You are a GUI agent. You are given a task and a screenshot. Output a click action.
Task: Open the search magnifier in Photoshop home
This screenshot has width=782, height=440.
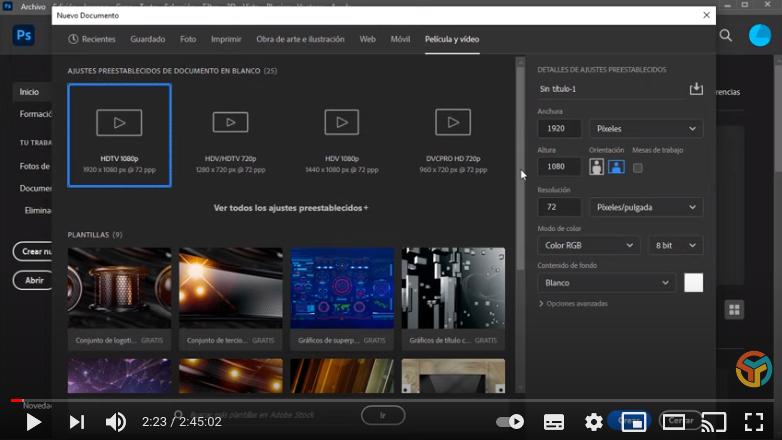click(x=726, y=35)
